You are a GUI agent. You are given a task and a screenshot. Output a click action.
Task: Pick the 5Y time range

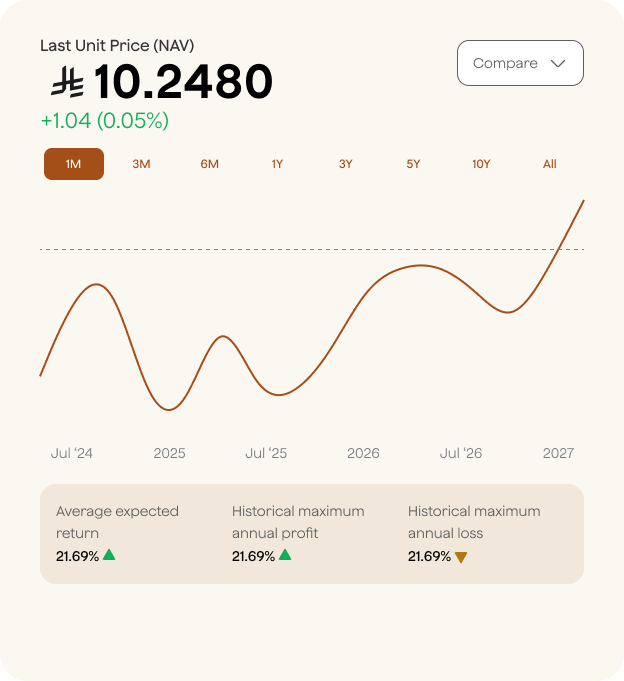(413, 164)
